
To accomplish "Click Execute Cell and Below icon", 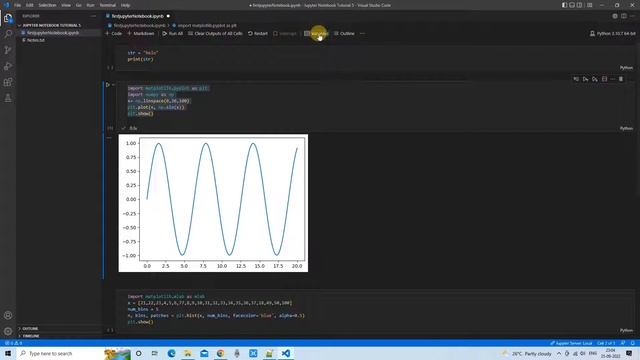I will (x=595, y=79).
